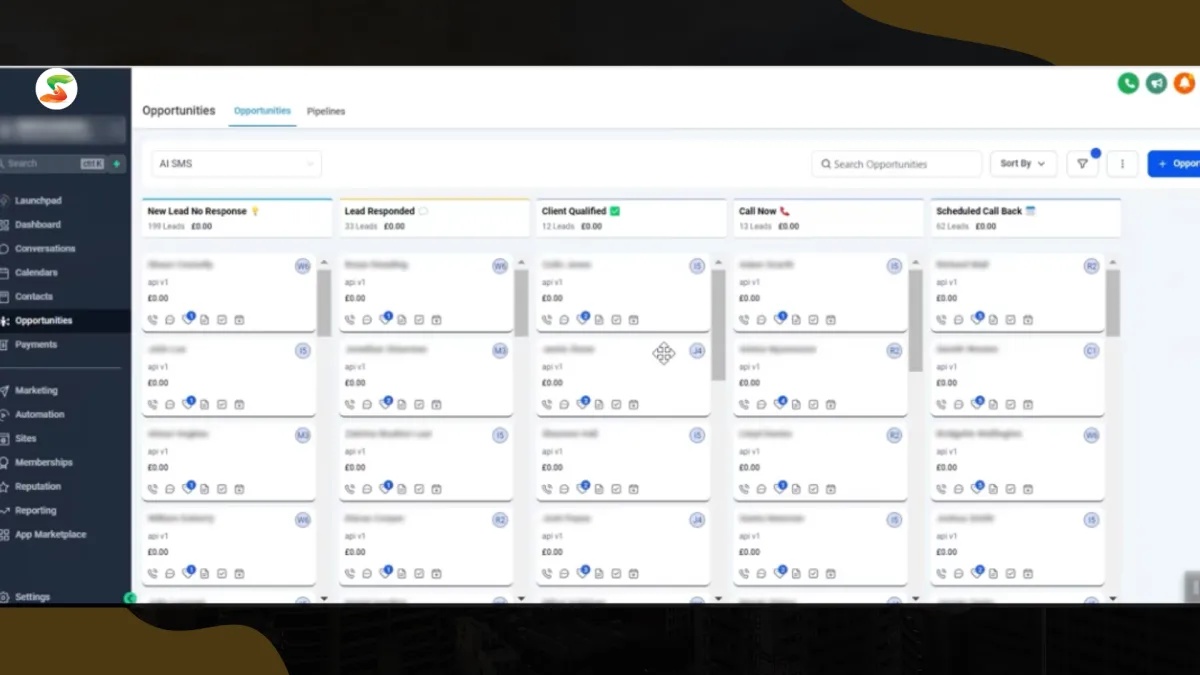
Task: Click the Lead Responded stage header
Action: tap(434, 218)
